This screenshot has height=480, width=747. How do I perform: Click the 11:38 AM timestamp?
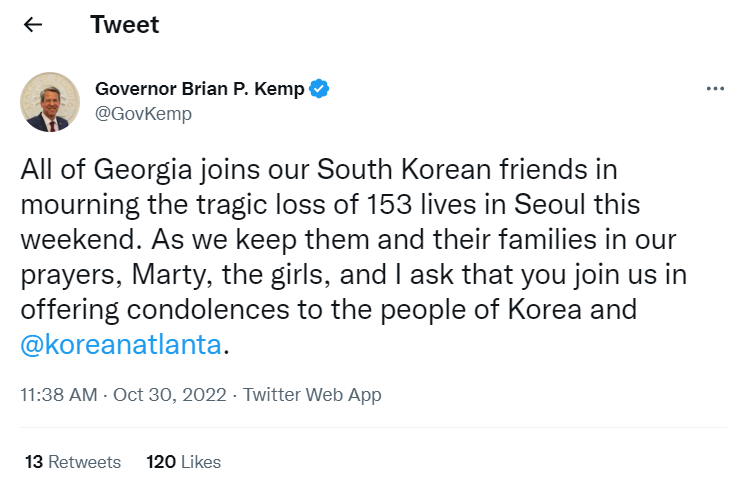point(58,394)
